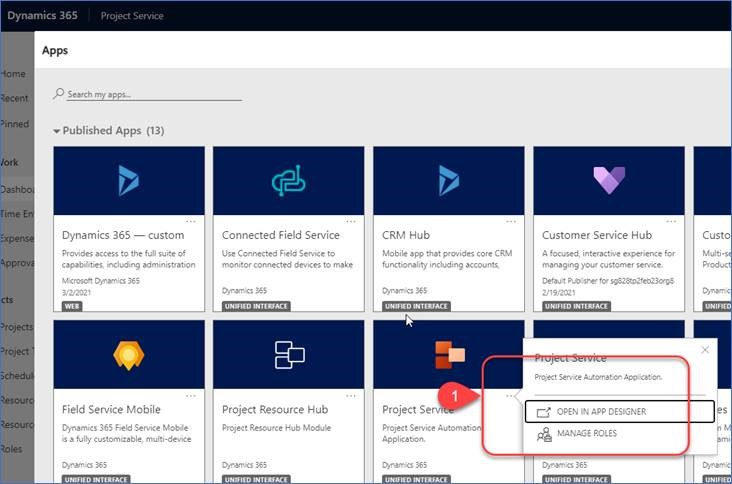Open the Connected Field Service app icon
The image size is (732, 484).
tap(288, 180)
